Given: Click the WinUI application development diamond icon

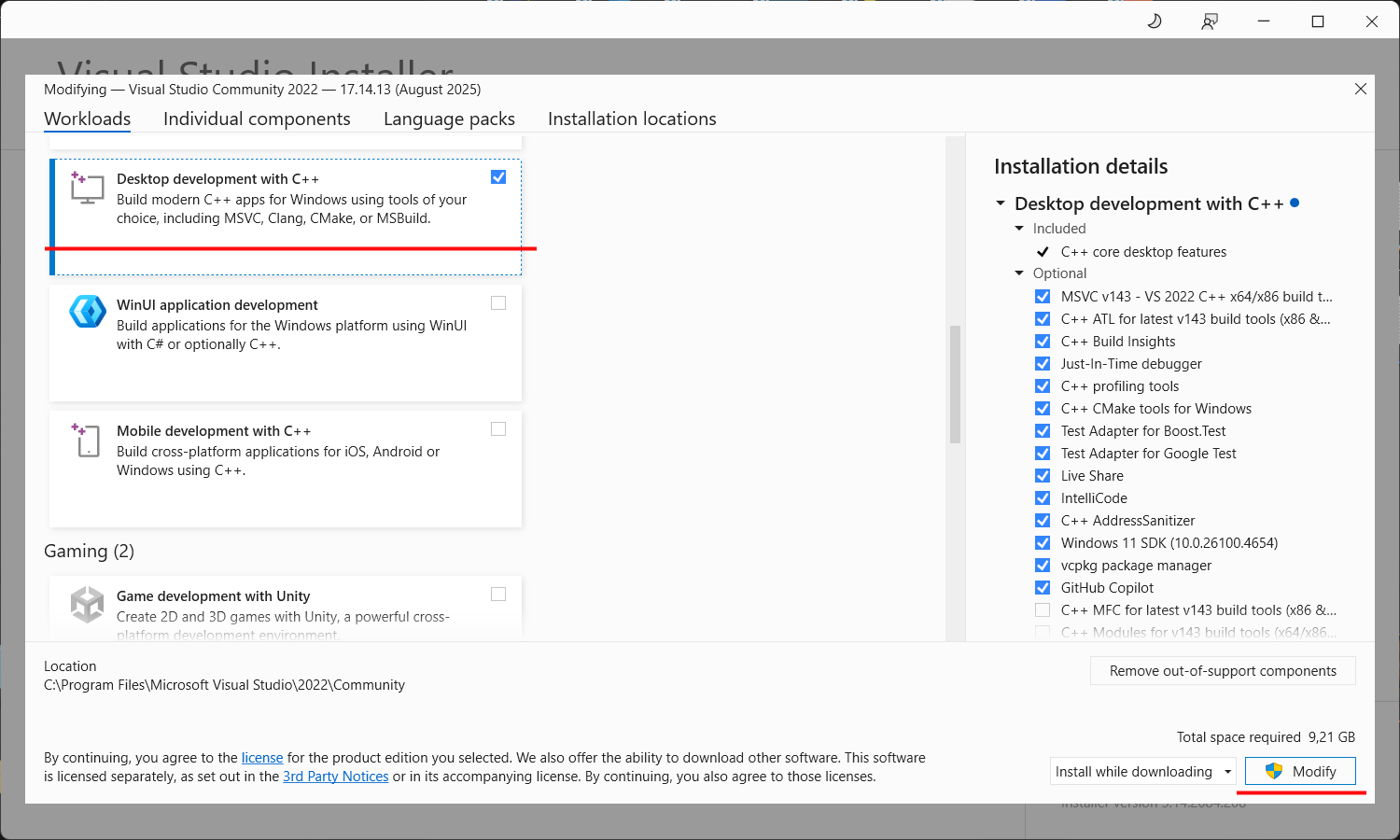Looking at the screenshot, I should [x=87, y=312].
